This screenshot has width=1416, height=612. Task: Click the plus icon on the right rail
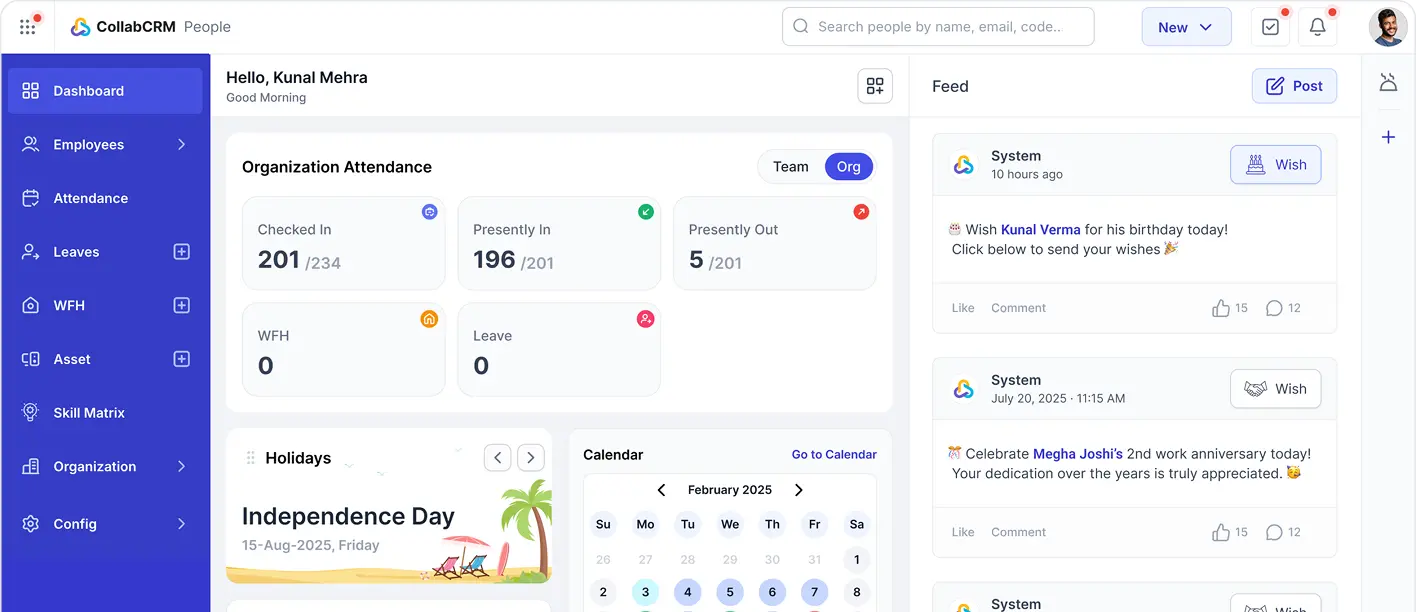(1388, 137)
